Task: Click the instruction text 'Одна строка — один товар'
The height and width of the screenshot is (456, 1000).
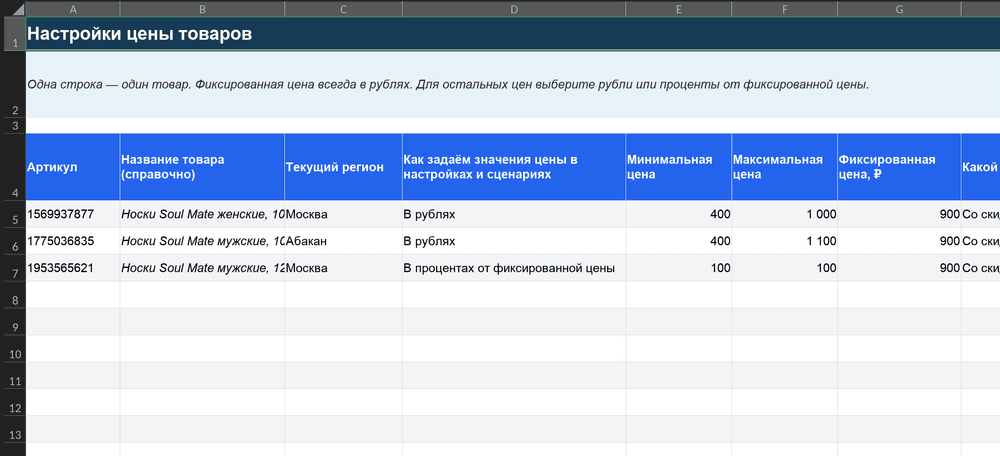Action: pyautogui.click(x=107, y=84)
